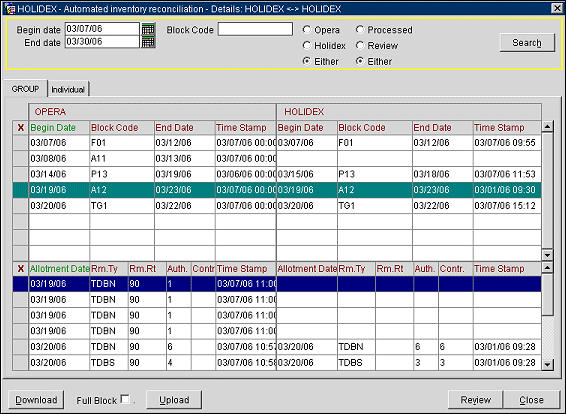The width and height of the screenshot is (566, 414).
Task: Select the Review radio button
Action: (360, 45)
